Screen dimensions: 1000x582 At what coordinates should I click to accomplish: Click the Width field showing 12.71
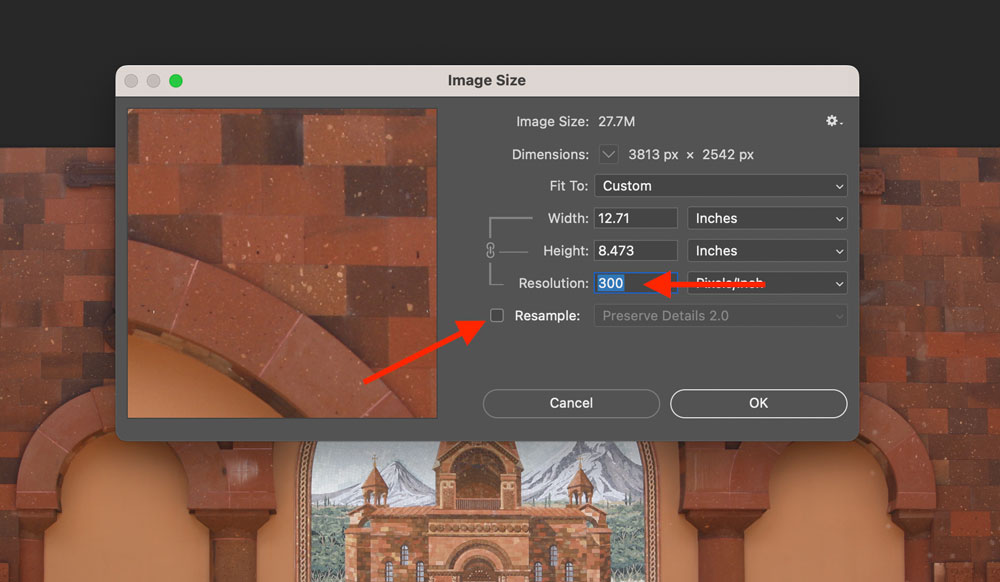(636, 218)
